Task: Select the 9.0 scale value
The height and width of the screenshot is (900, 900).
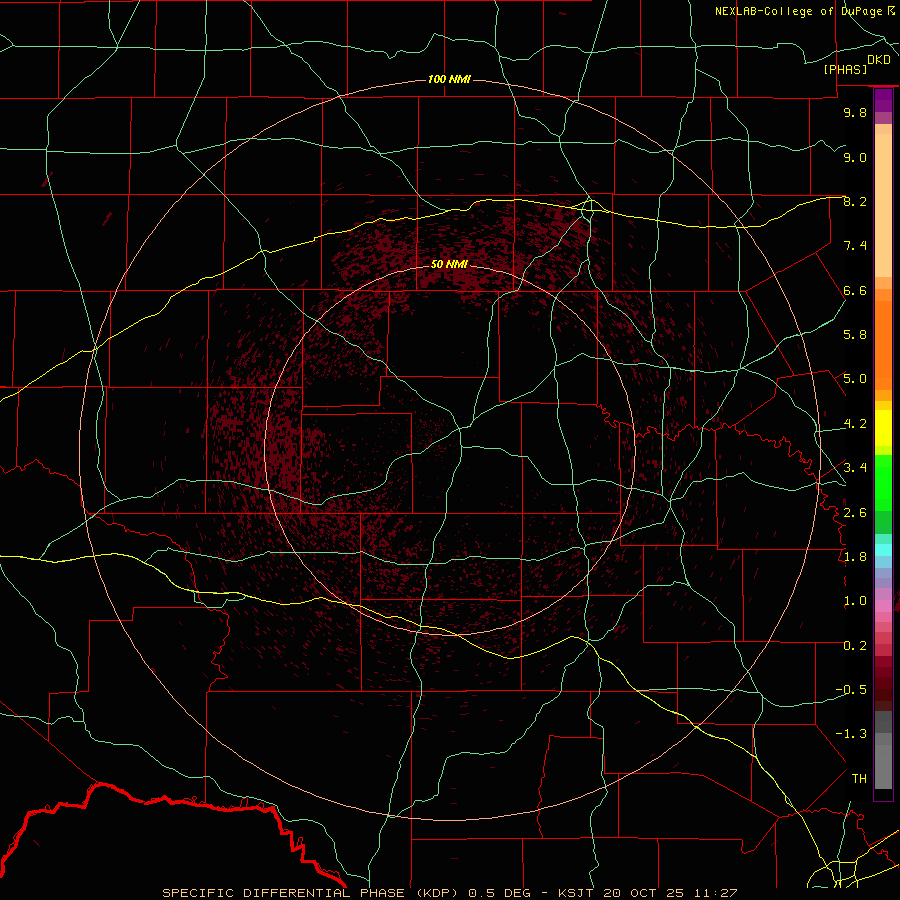Action: pyautogui.click(x=855, y=157)
